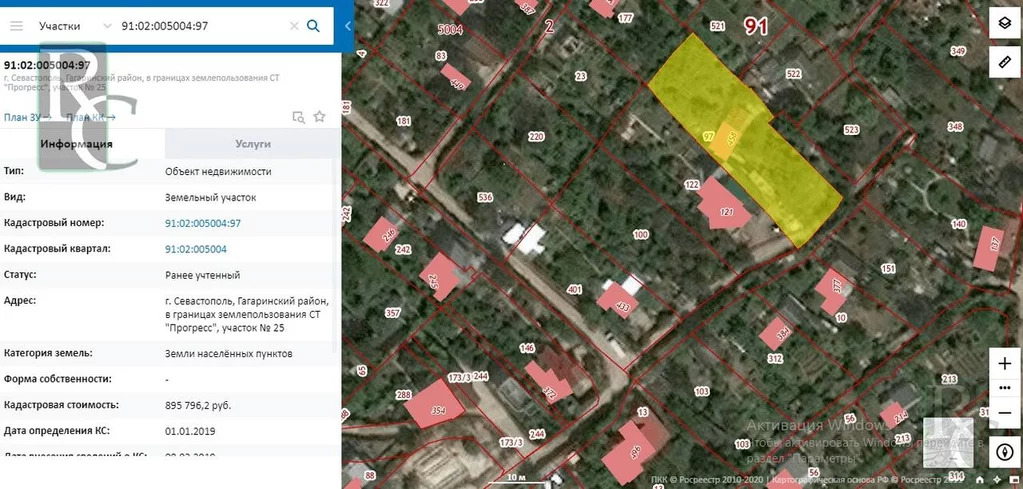
Task: Open the План КК link
Action: coord(91,117)
